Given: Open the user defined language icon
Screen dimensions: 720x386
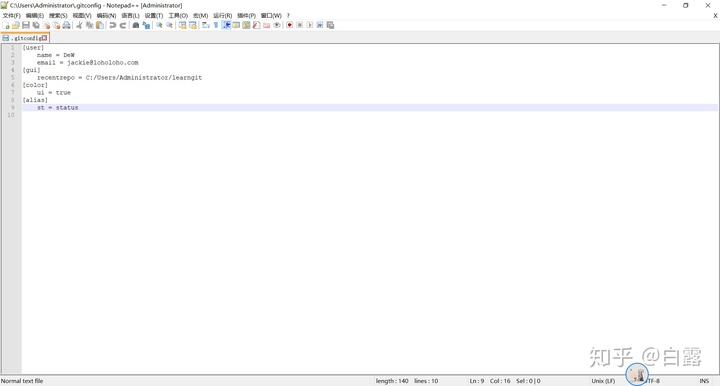Looking at the screenshot, I should (x=236, y=25).
